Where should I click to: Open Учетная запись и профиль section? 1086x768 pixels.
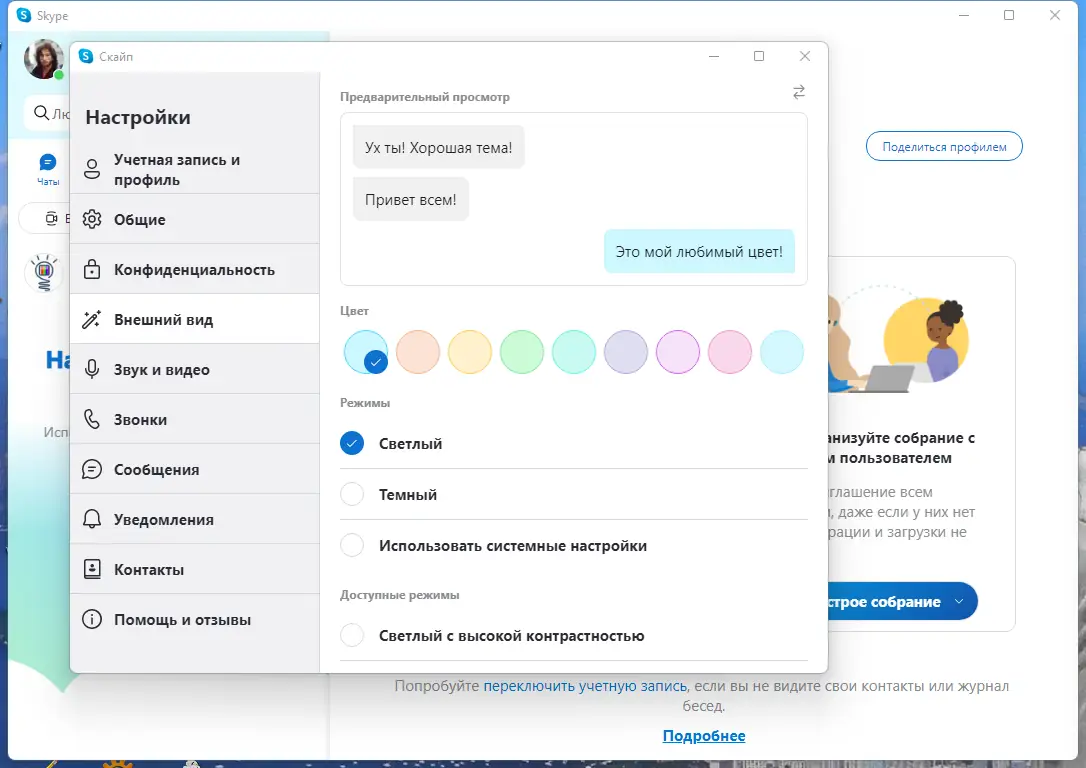[x=195, y=170]
